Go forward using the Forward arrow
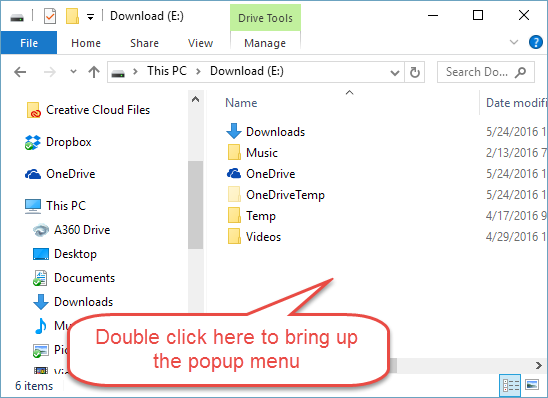The width and height of the screenshot is (548, 398). coord(50,72)
